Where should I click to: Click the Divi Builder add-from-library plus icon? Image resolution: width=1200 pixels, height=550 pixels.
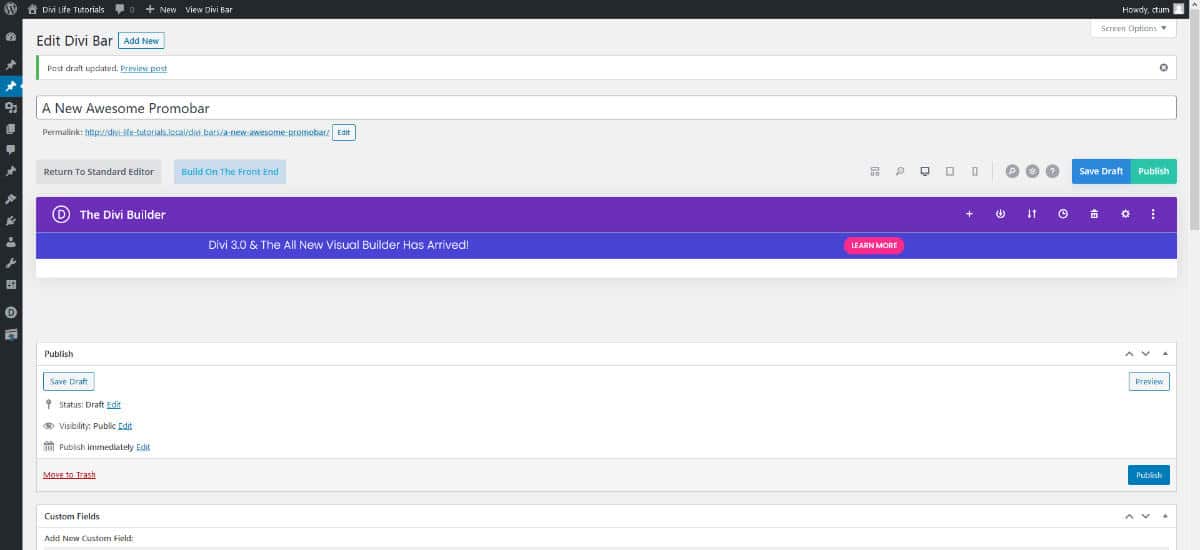[x=969, y=214]
